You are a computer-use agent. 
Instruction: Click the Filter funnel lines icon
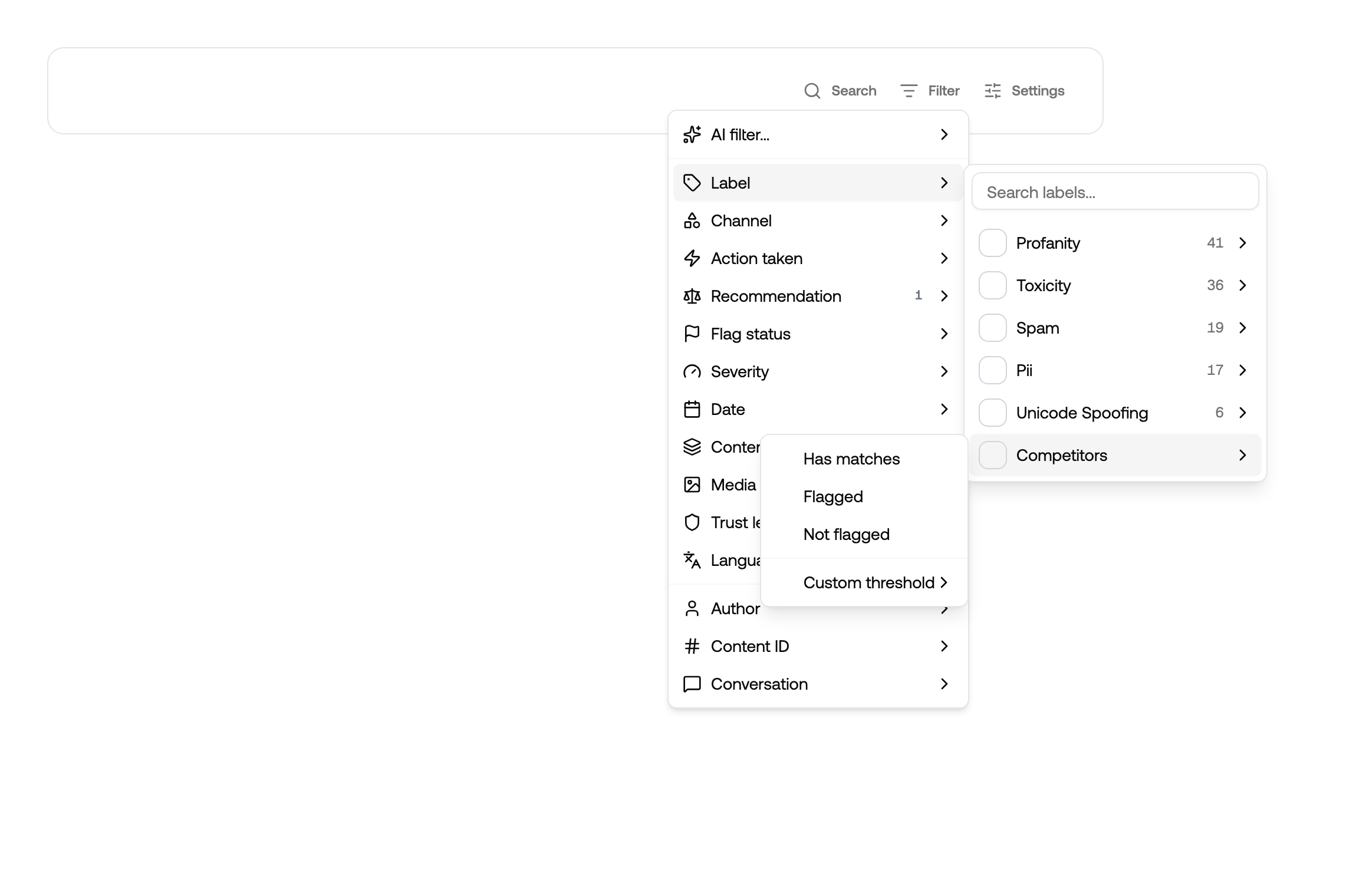pyautogui.click(x=909, y=91)
